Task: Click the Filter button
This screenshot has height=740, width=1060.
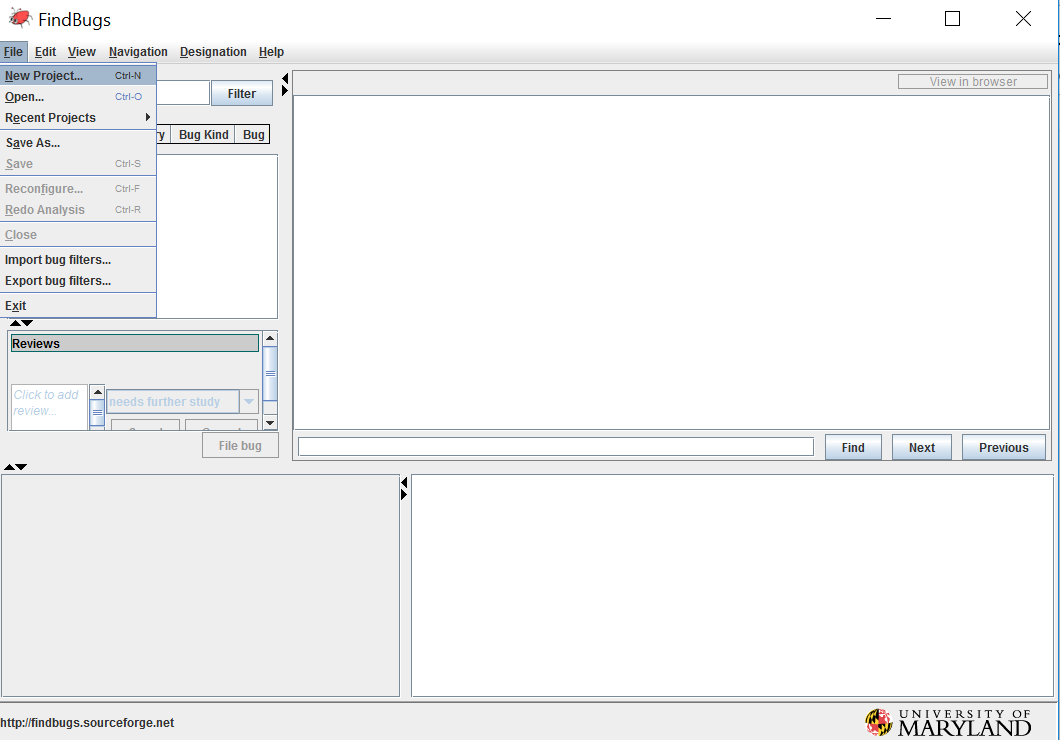Action: click(x=241, y=94)
